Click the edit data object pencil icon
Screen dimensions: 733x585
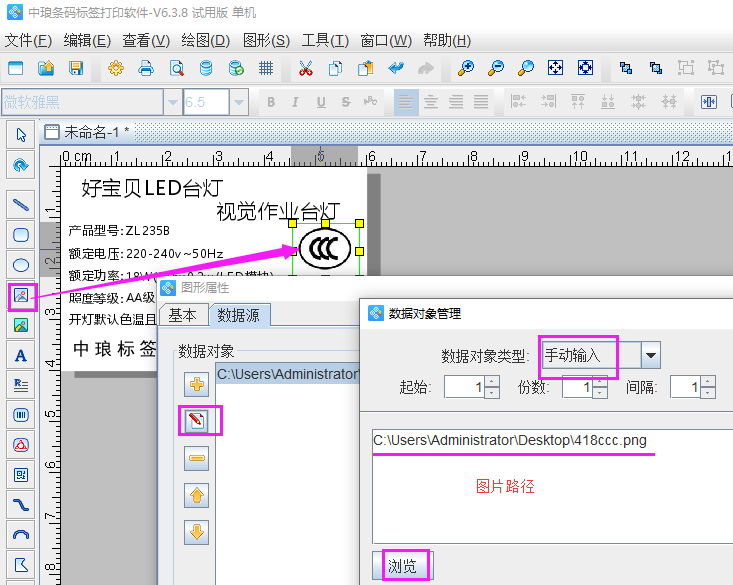pos(197,421)
